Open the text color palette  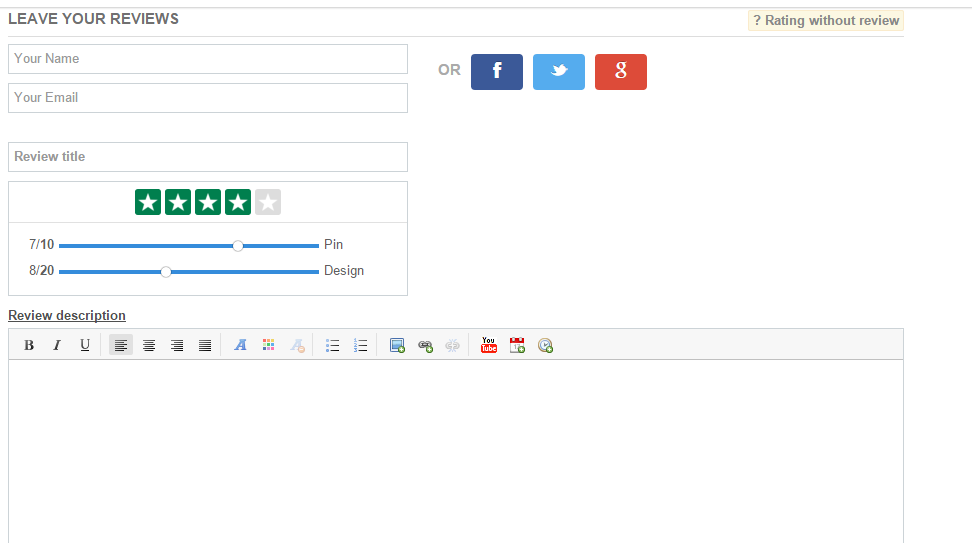pyautogui.click(x=268, y=345)
